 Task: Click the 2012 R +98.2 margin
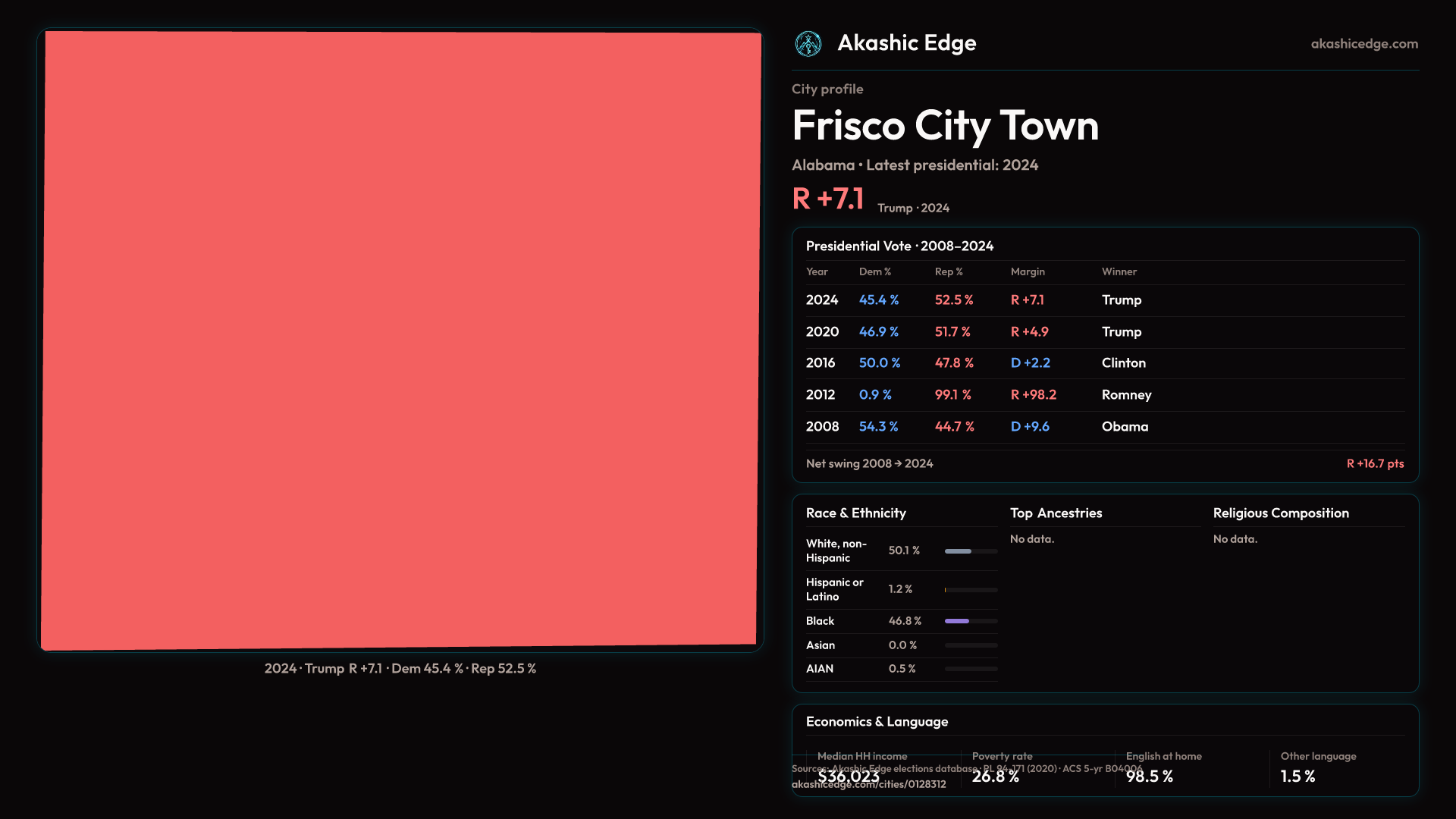1033,395
